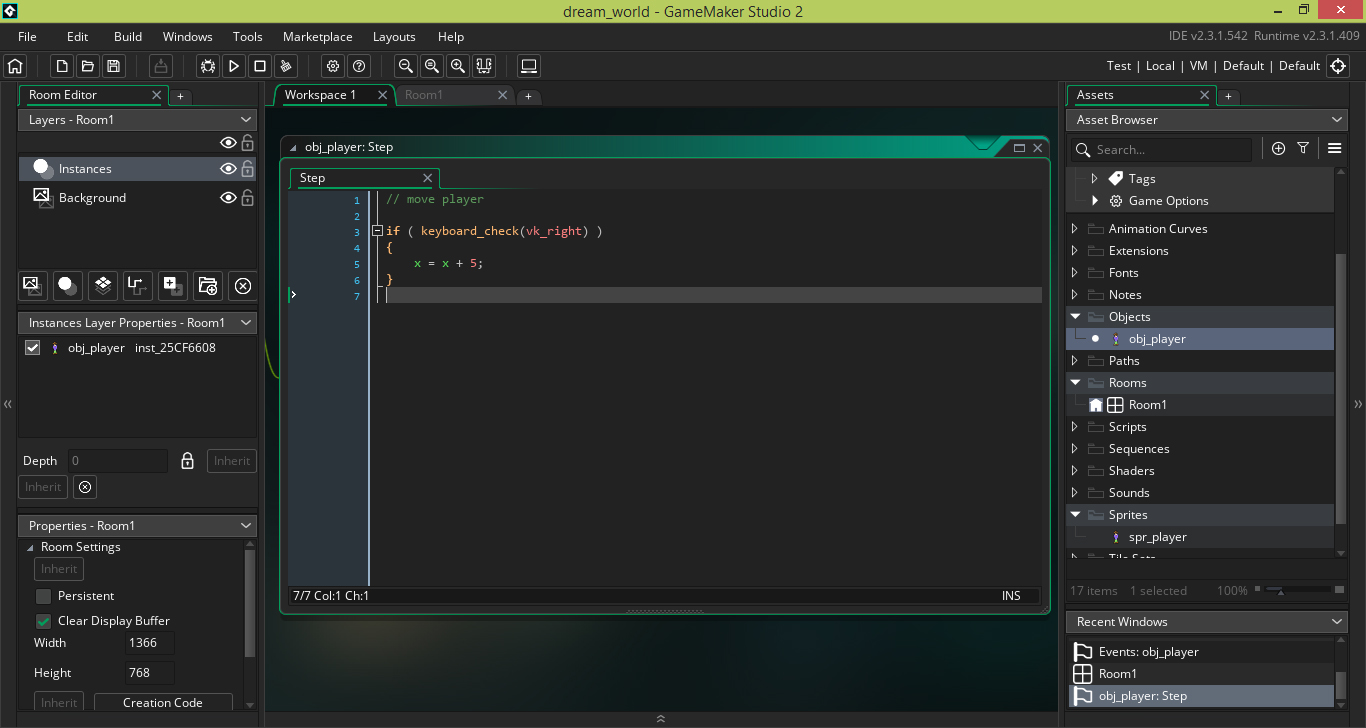
Task: Open a project using folder icon
Action: coord(88,66)
